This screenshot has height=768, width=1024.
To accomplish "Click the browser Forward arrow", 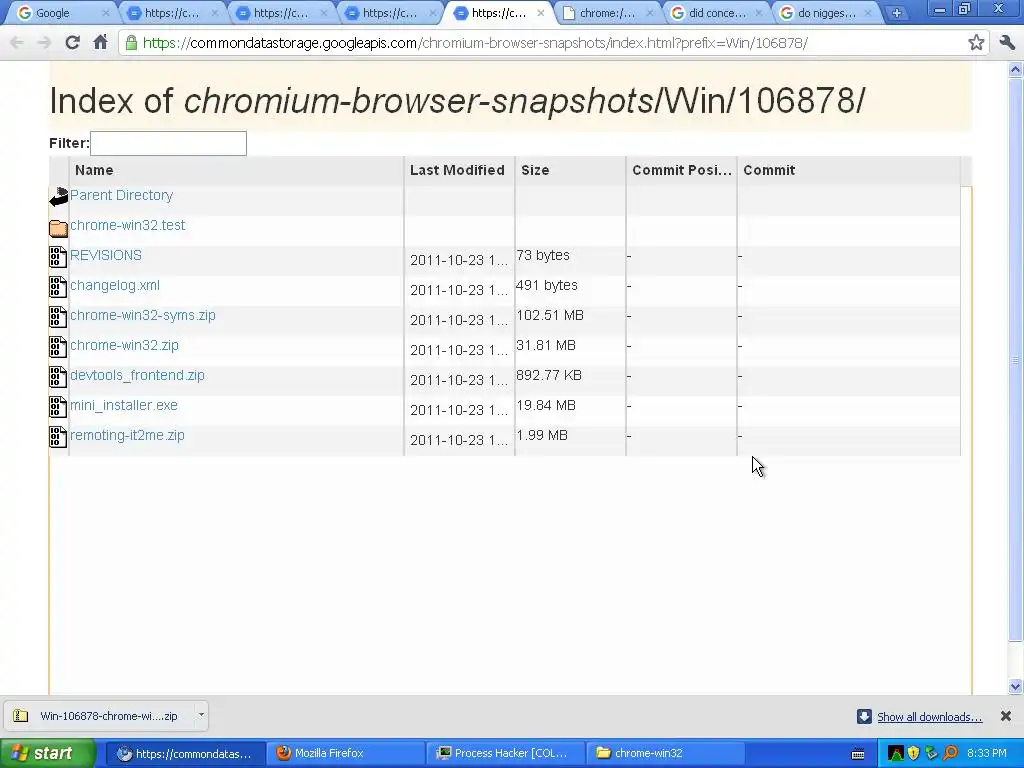I will [44, 43].
